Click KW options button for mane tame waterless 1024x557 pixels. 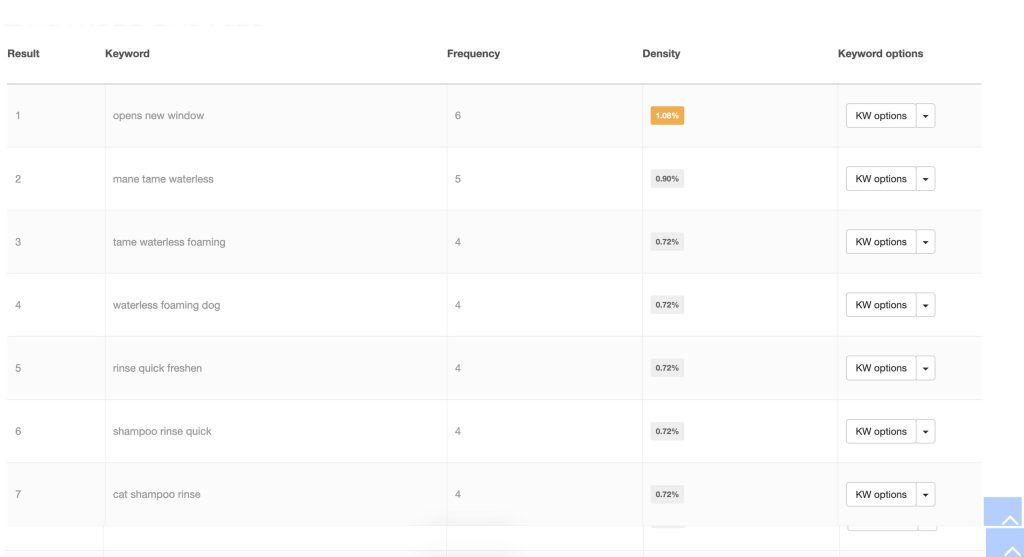tap(881, 179)
